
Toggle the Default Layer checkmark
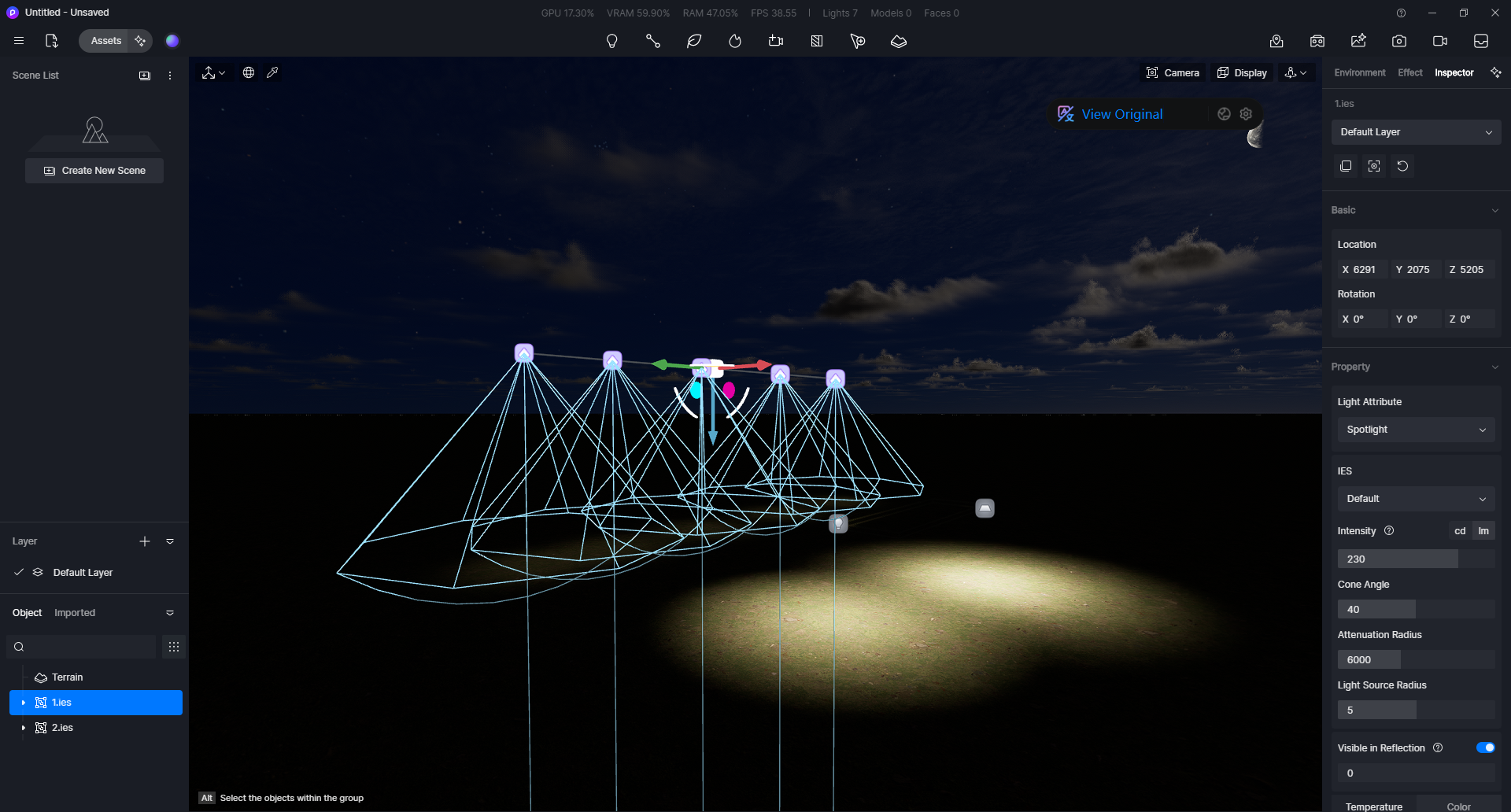coord(19,572)
